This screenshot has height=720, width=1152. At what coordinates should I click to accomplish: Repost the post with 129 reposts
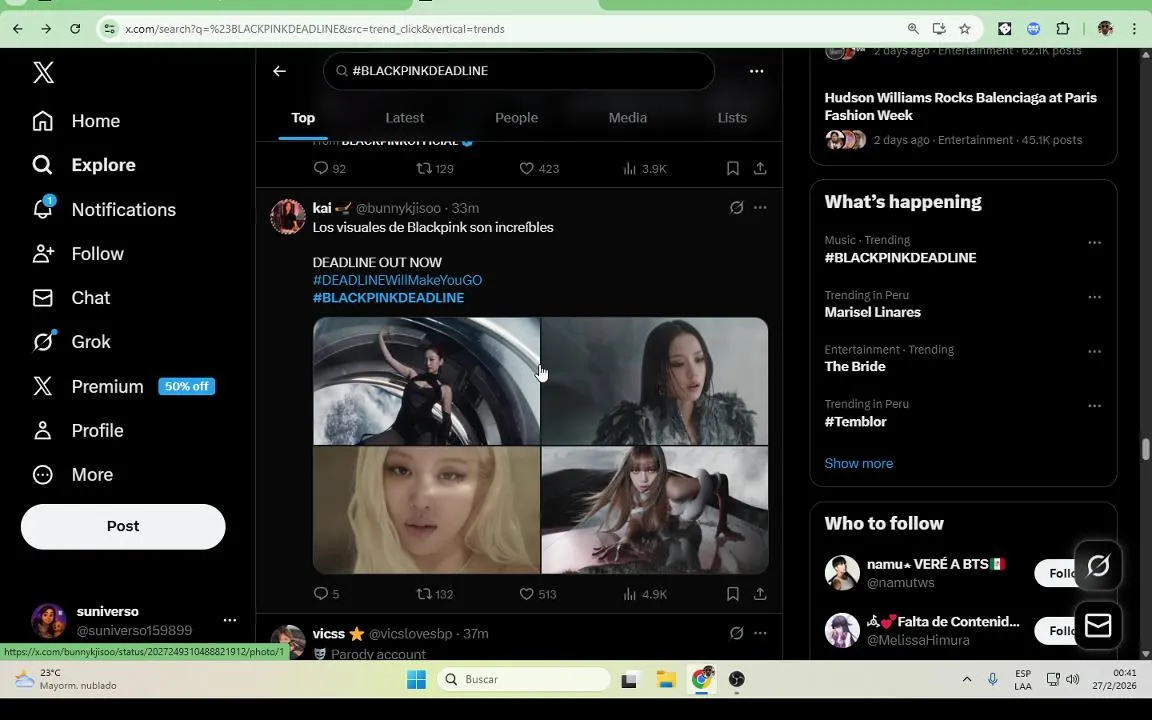coord(435,168)
